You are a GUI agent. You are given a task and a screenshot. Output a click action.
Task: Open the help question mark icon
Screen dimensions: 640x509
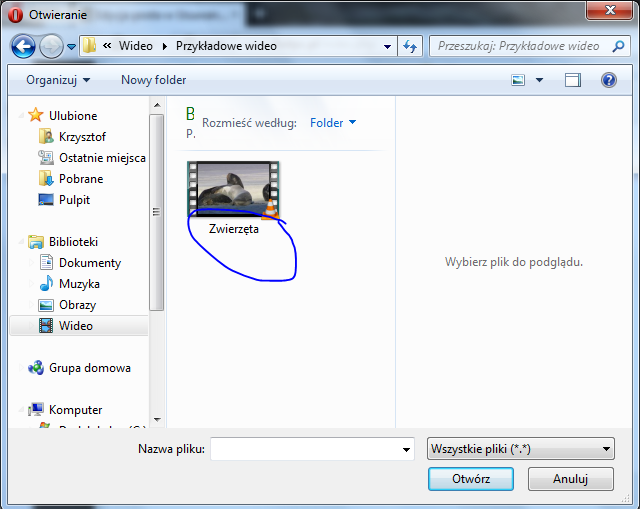[x=609, y=80]
